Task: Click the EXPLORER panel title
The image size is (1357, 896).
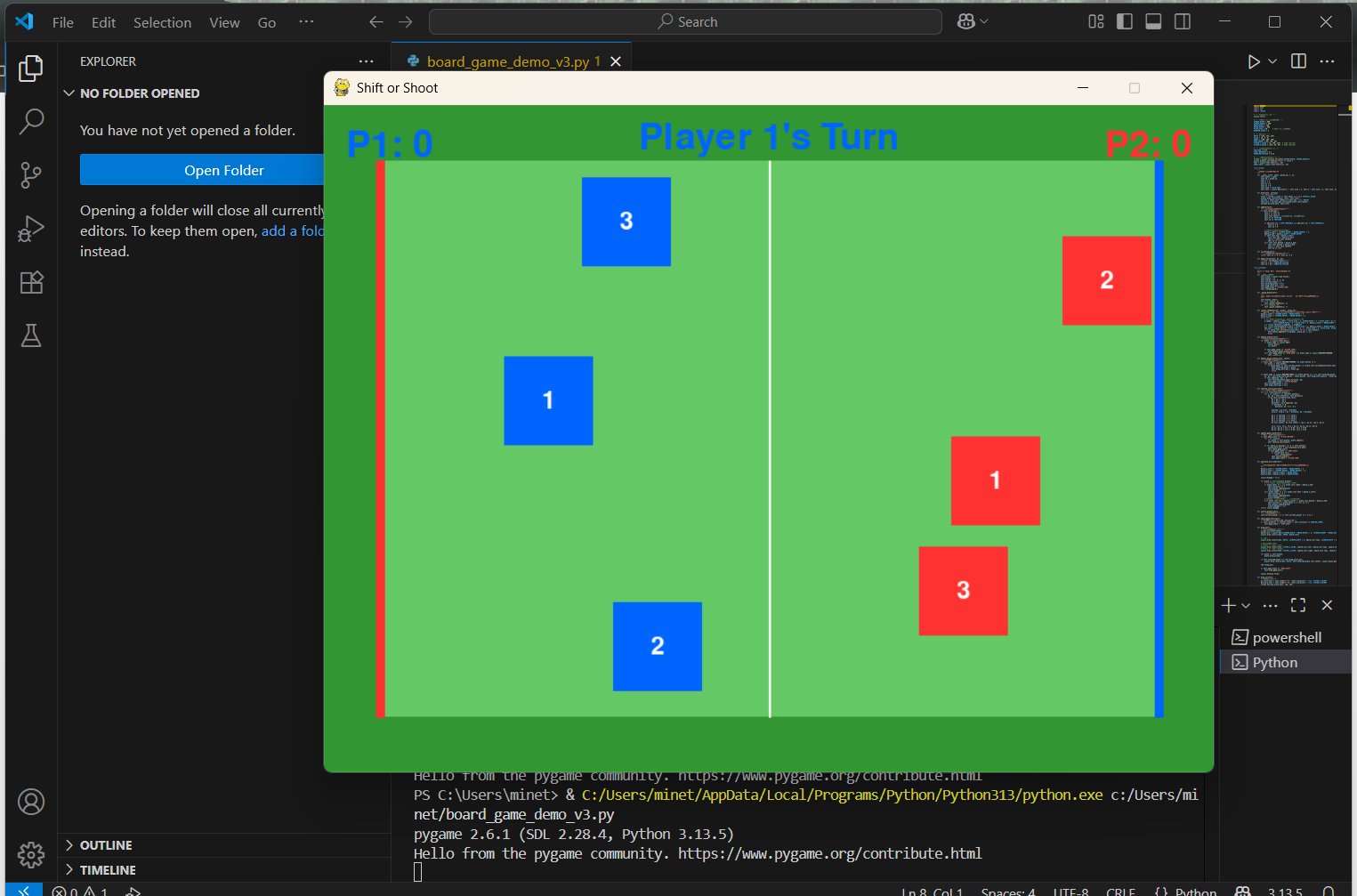Action: [x=108, y=61]
